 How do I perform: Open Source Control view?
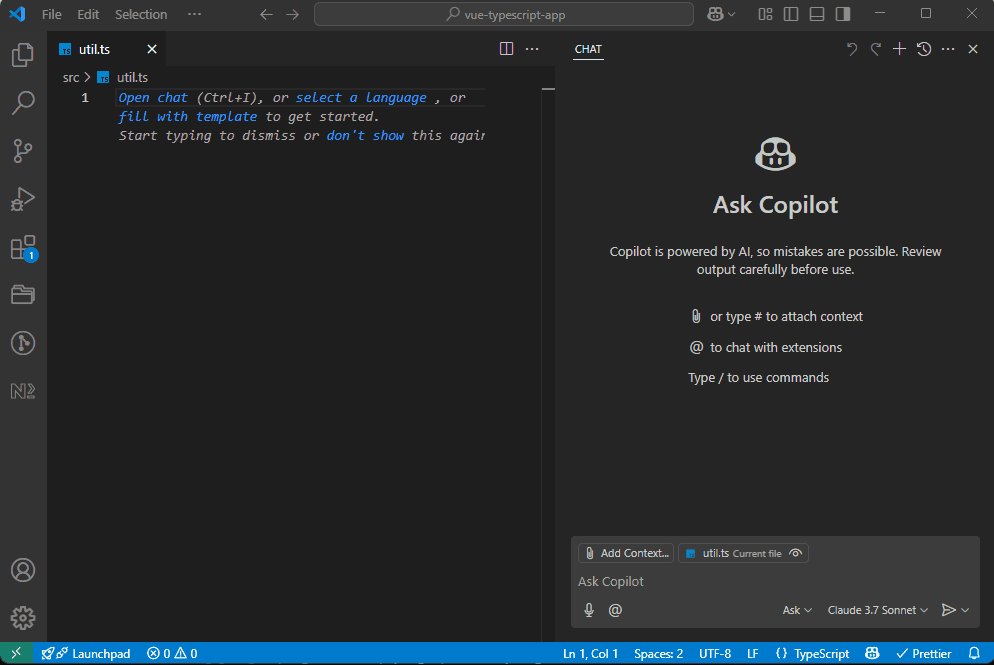23,151
